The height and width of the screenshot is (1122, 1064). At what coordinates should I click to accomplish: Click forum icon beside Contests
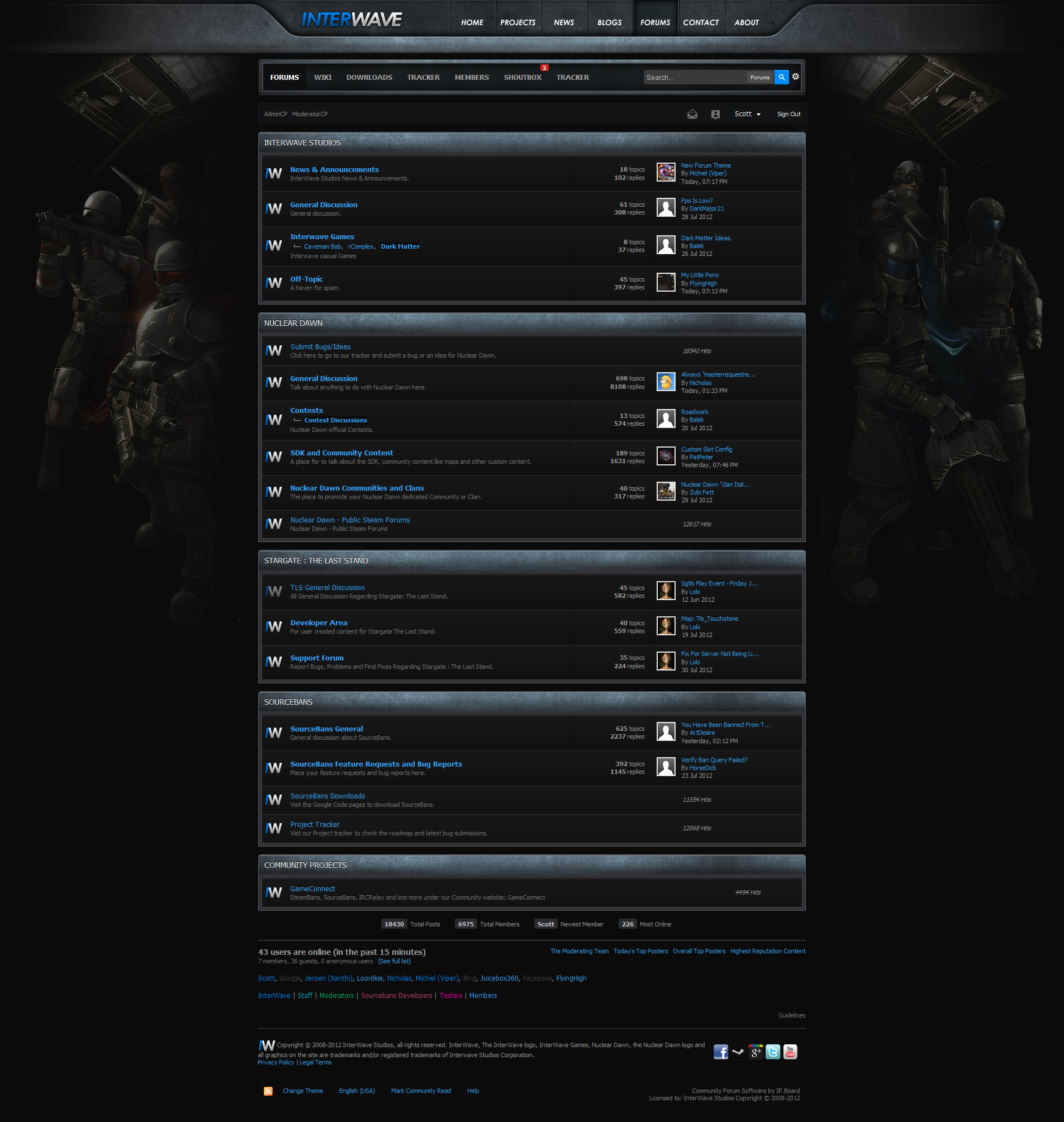pos(273,420)
